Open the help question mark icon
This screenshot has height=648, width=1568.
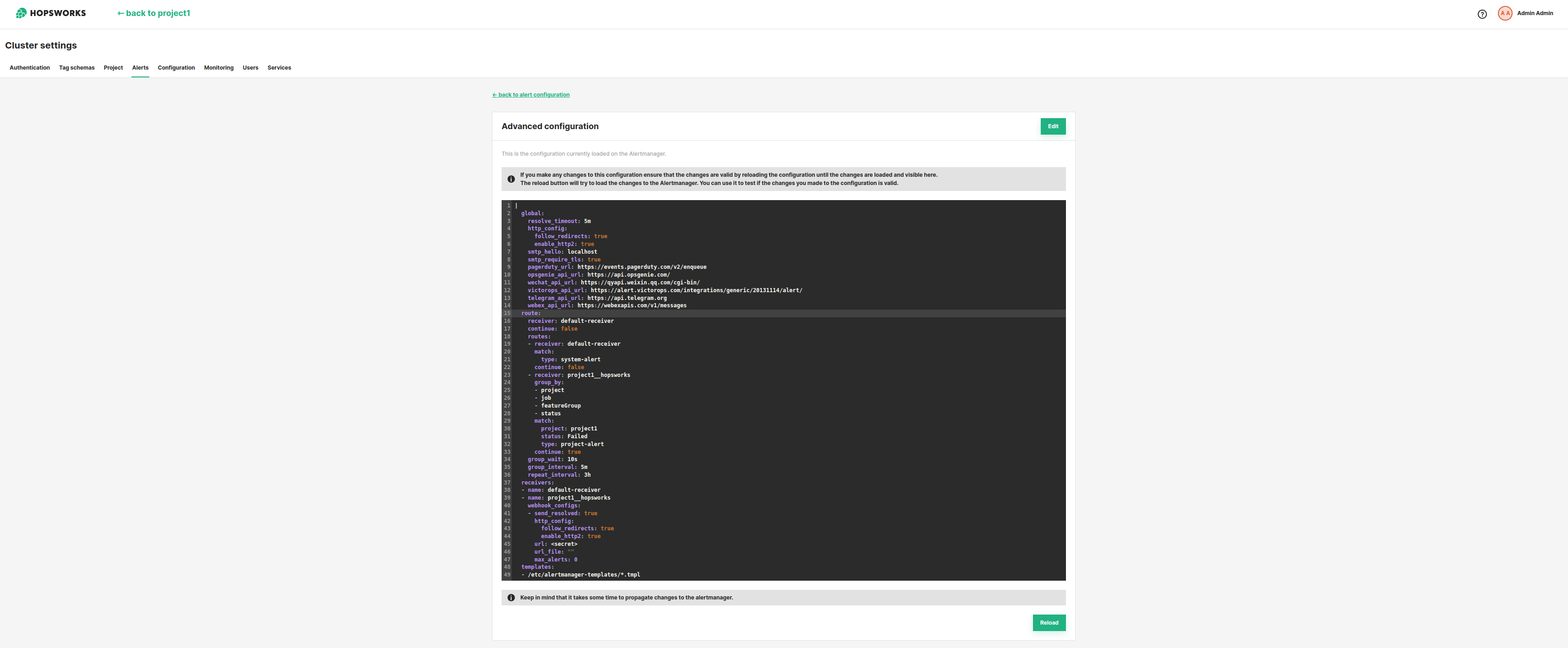[x=1481, y=14]
